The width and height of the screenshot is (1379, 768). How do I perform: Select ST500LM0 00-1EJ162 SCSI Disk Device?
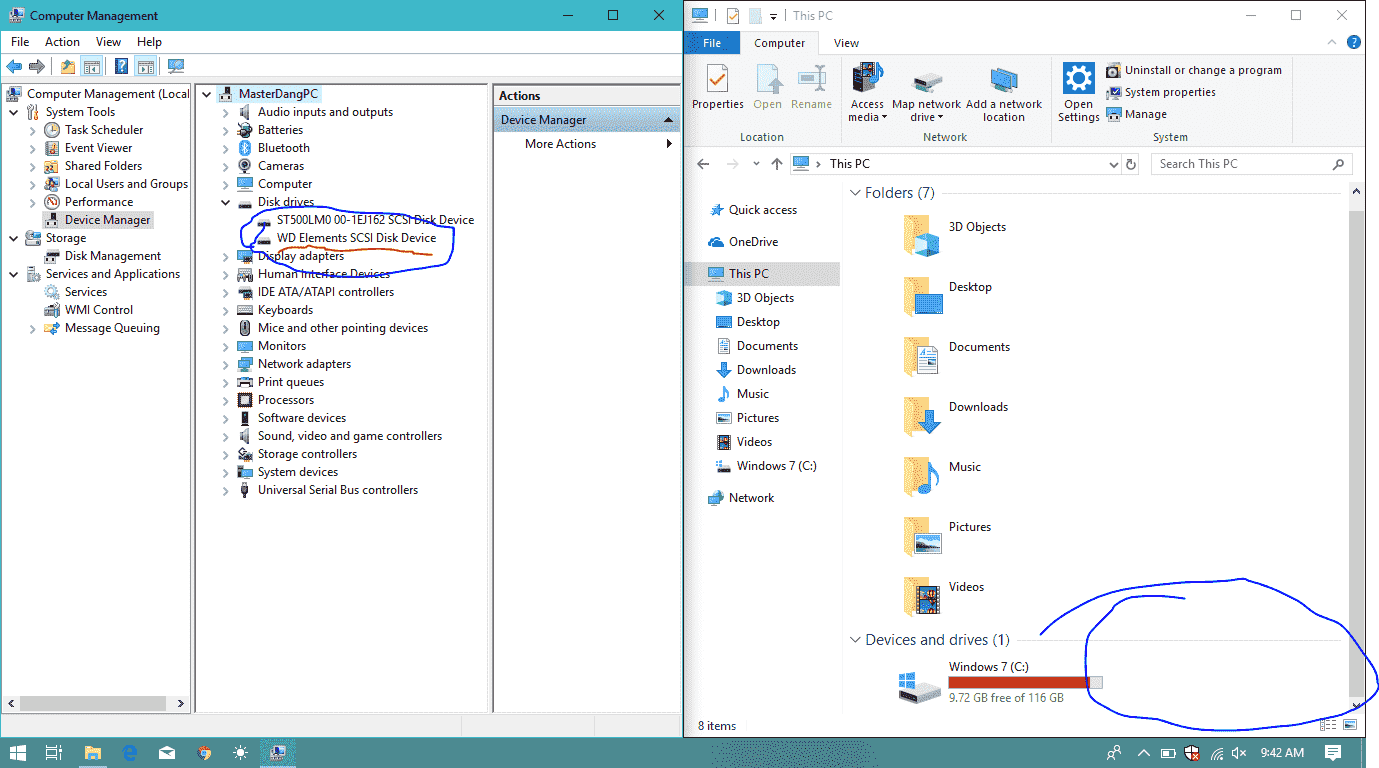(x=375, y=220)
